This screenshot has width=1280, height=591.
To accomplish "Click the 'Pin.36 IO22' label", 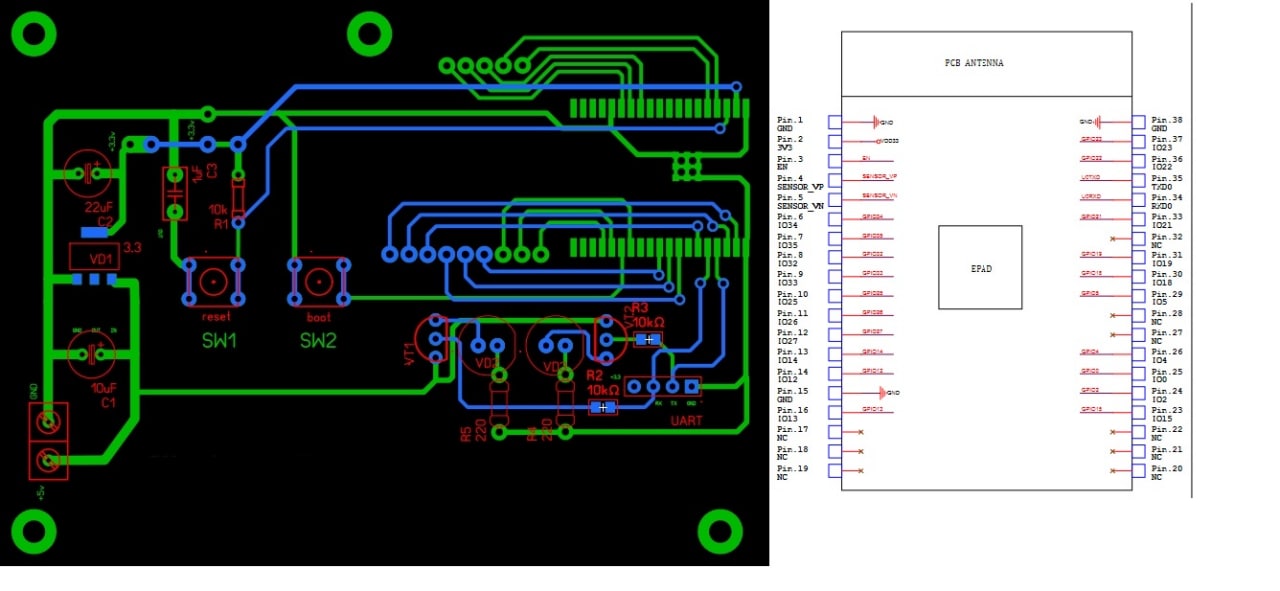I will coord(1167,163).
